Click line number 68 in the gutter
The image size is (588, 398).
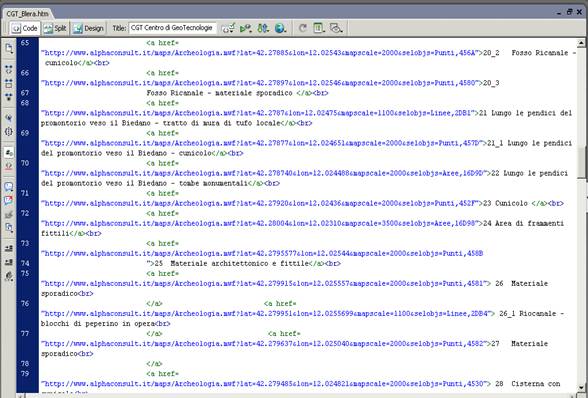[x=25, y=103]
